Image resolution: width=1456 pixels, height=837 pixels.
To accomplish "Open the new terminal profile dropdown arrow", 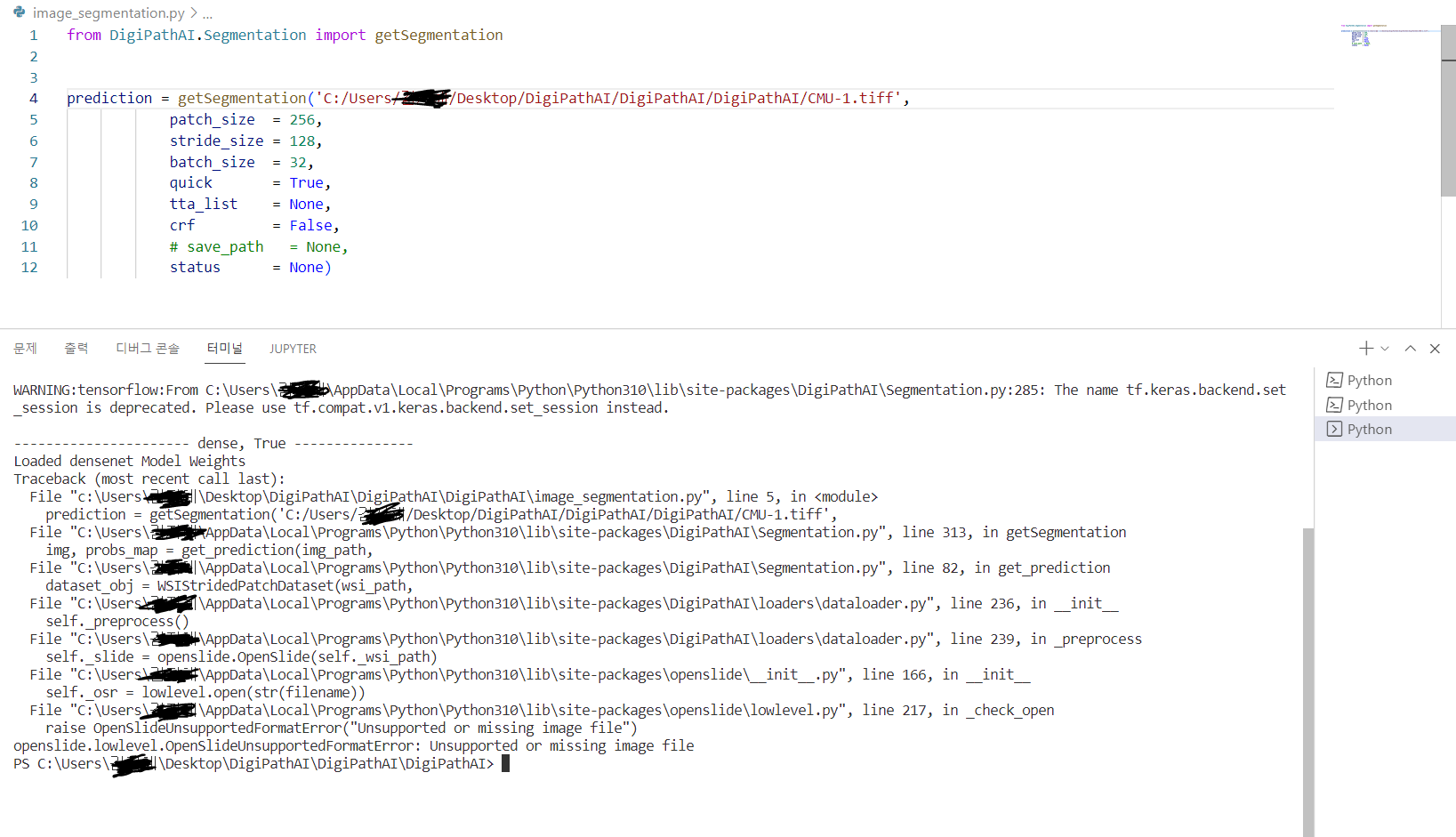I will (x=1385, y=349).
